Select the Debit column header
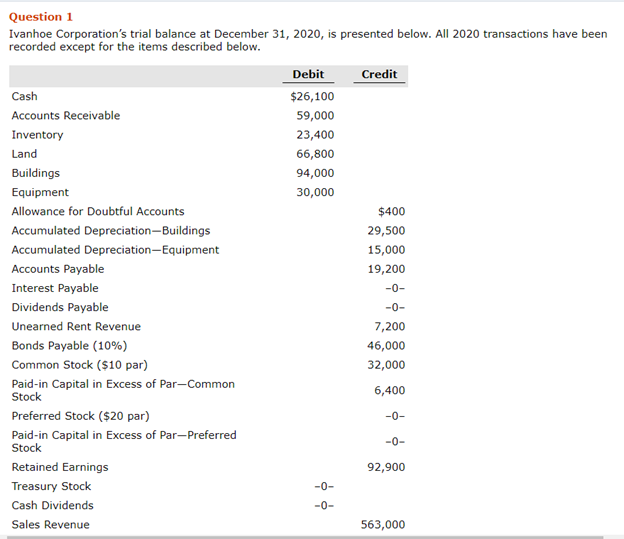 308,74
